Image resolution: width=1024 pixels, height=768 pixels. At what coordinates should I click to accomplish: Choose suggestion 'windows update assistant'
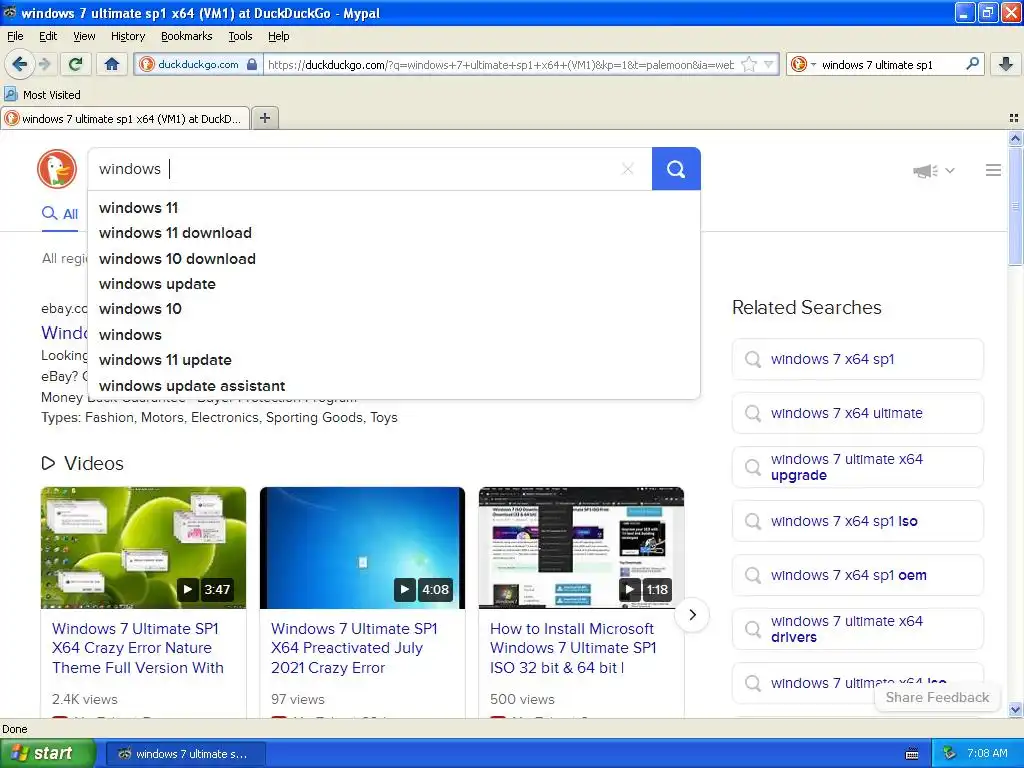point(394,385)
